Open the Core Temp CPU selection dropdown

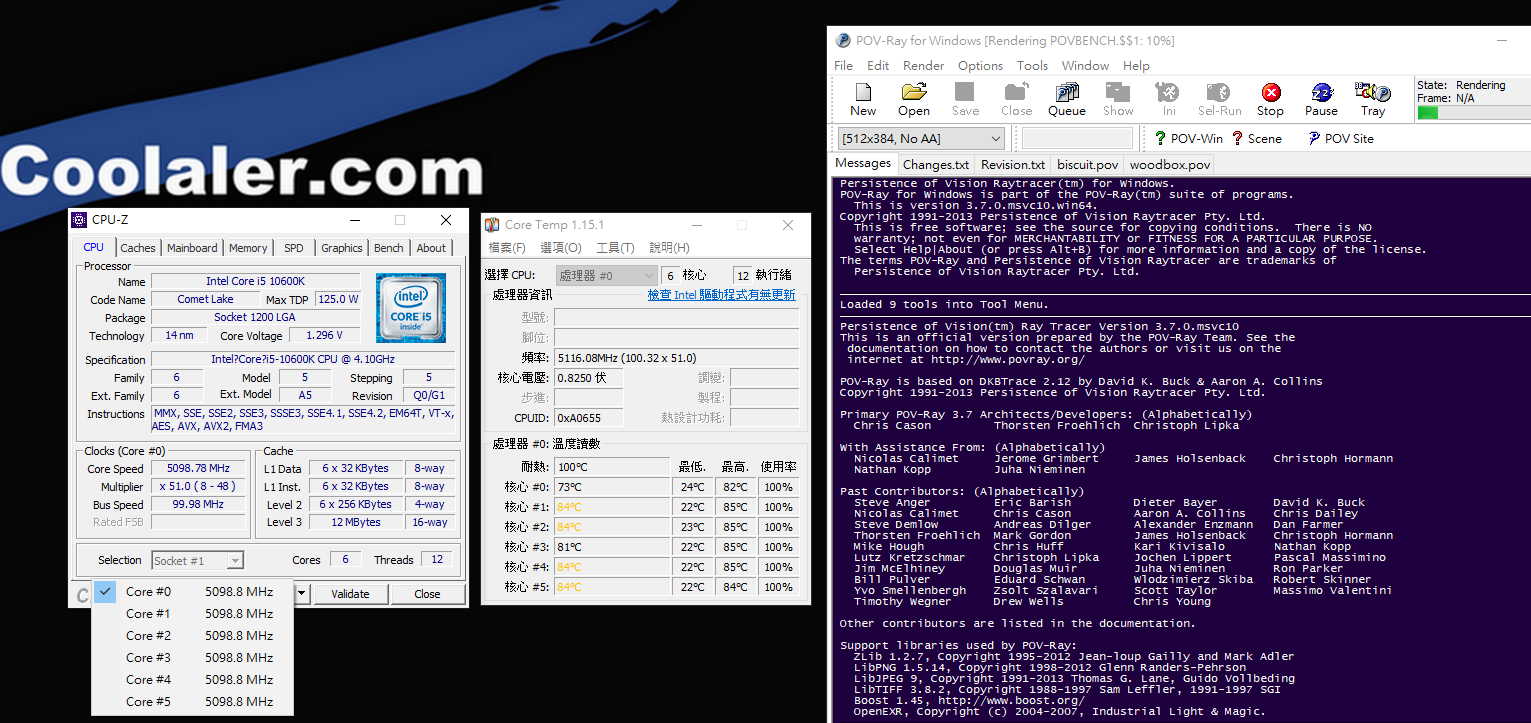tap(606, 275)
